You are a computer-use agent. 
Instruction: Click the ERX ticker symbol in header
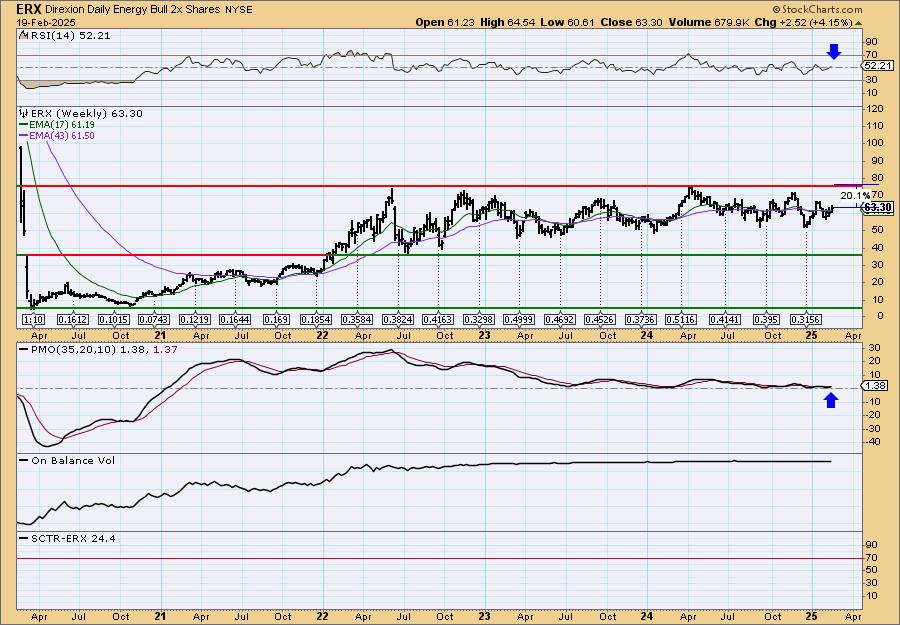pos(28,9)
